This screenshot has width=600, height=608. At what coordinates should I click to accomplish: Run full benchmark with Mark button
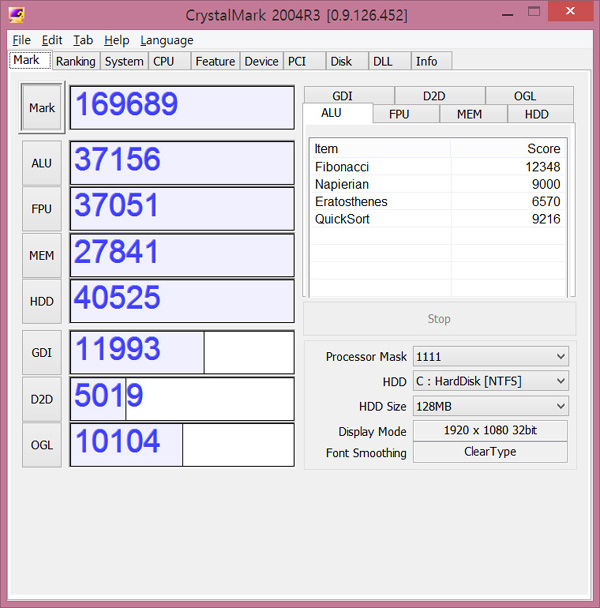(x=42, y=107)
